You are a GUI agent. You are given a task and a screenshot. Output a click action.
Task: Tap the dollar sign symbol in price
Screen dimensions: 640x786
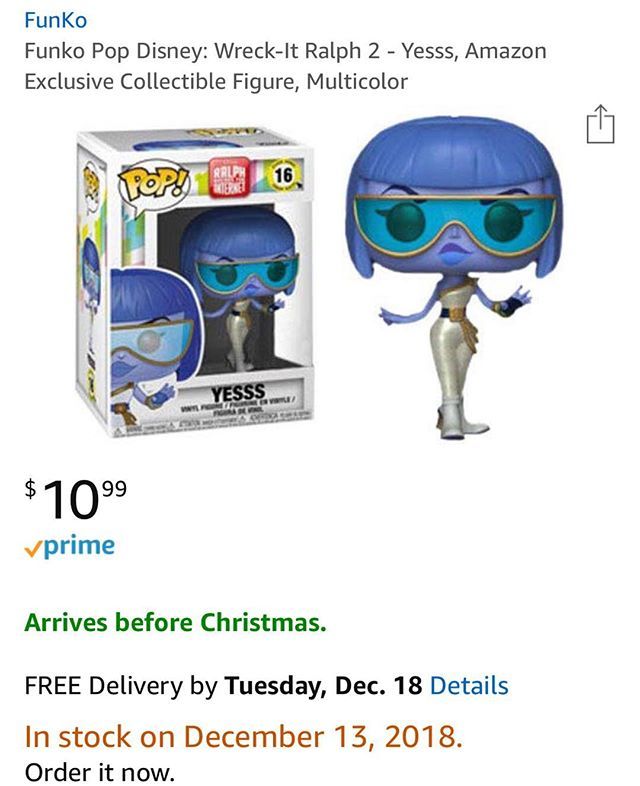point(31,488)
